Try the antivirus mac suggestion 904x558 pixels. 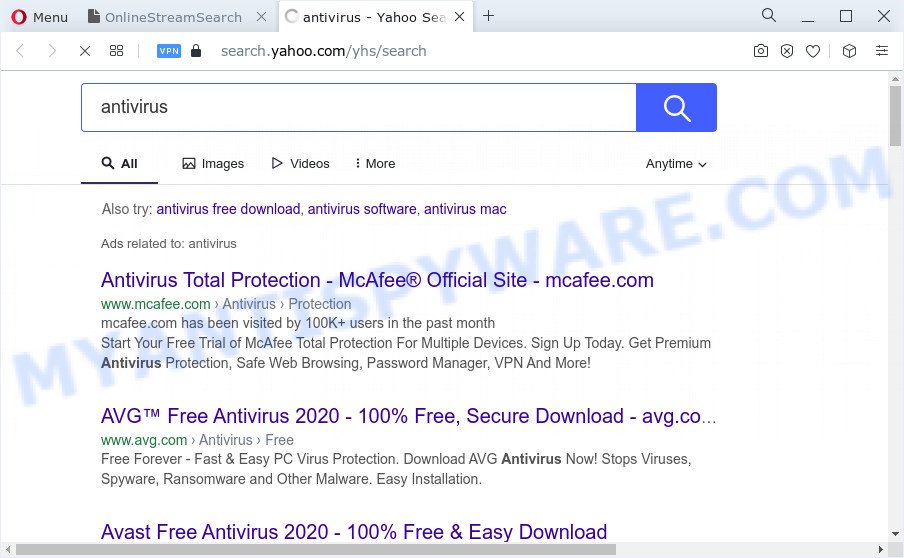click(x=465, y=209)
